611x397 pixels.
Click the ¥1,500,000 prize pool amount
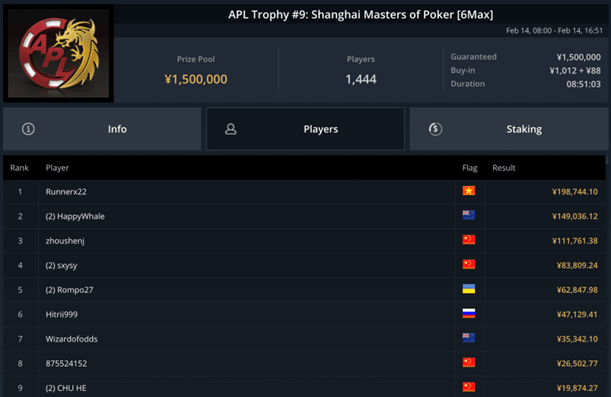point(196,79)
